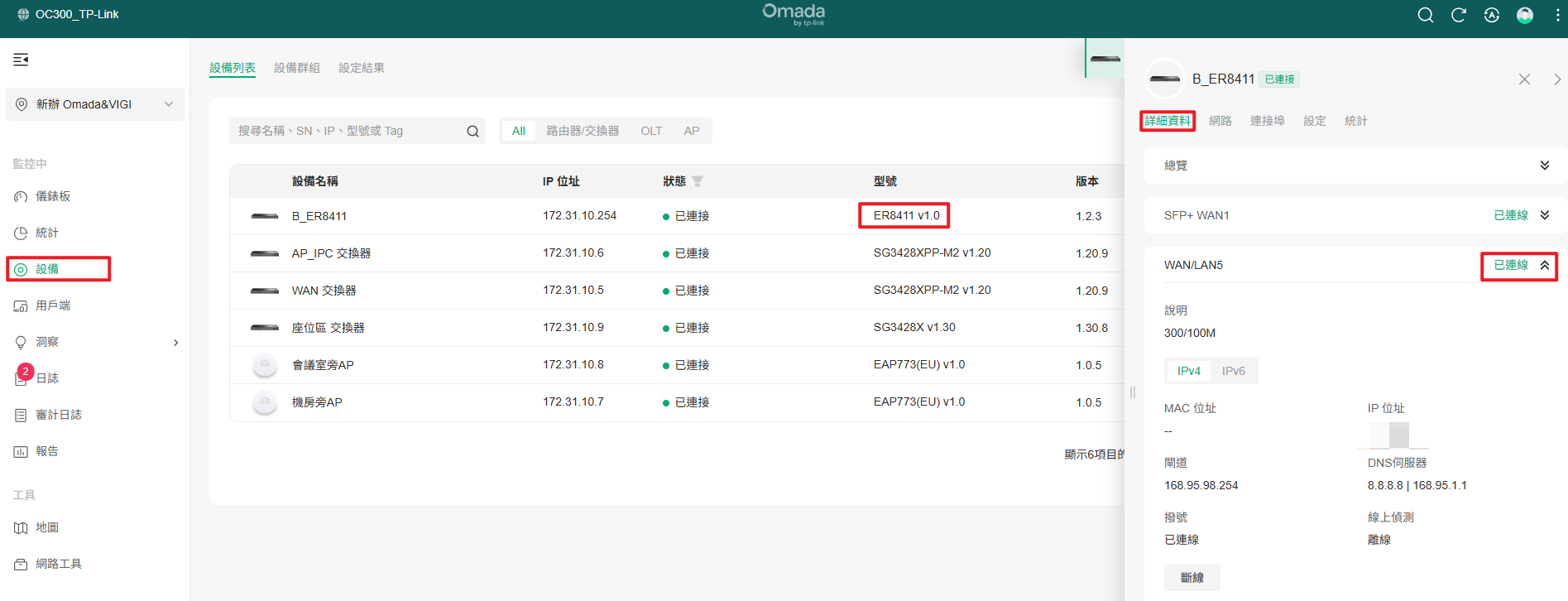Screen dimensions: 1568x601
Task: Filter devices by AP
Action: [x=692, y=131]
